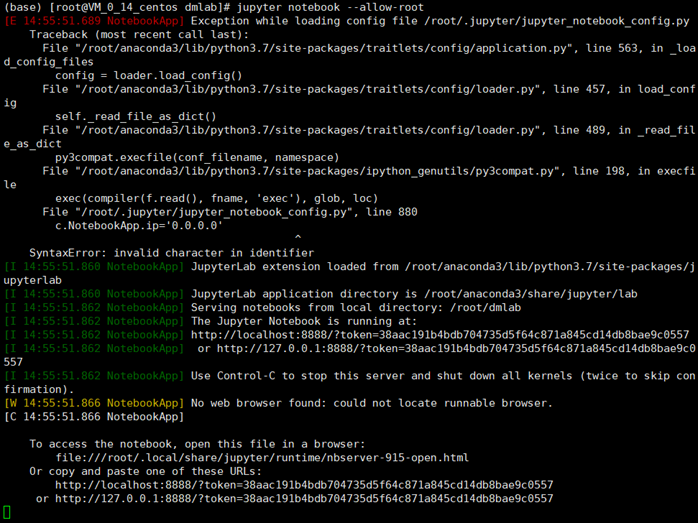Click 'Use Control-C to stop this server' line

click(x=349, y=382)
